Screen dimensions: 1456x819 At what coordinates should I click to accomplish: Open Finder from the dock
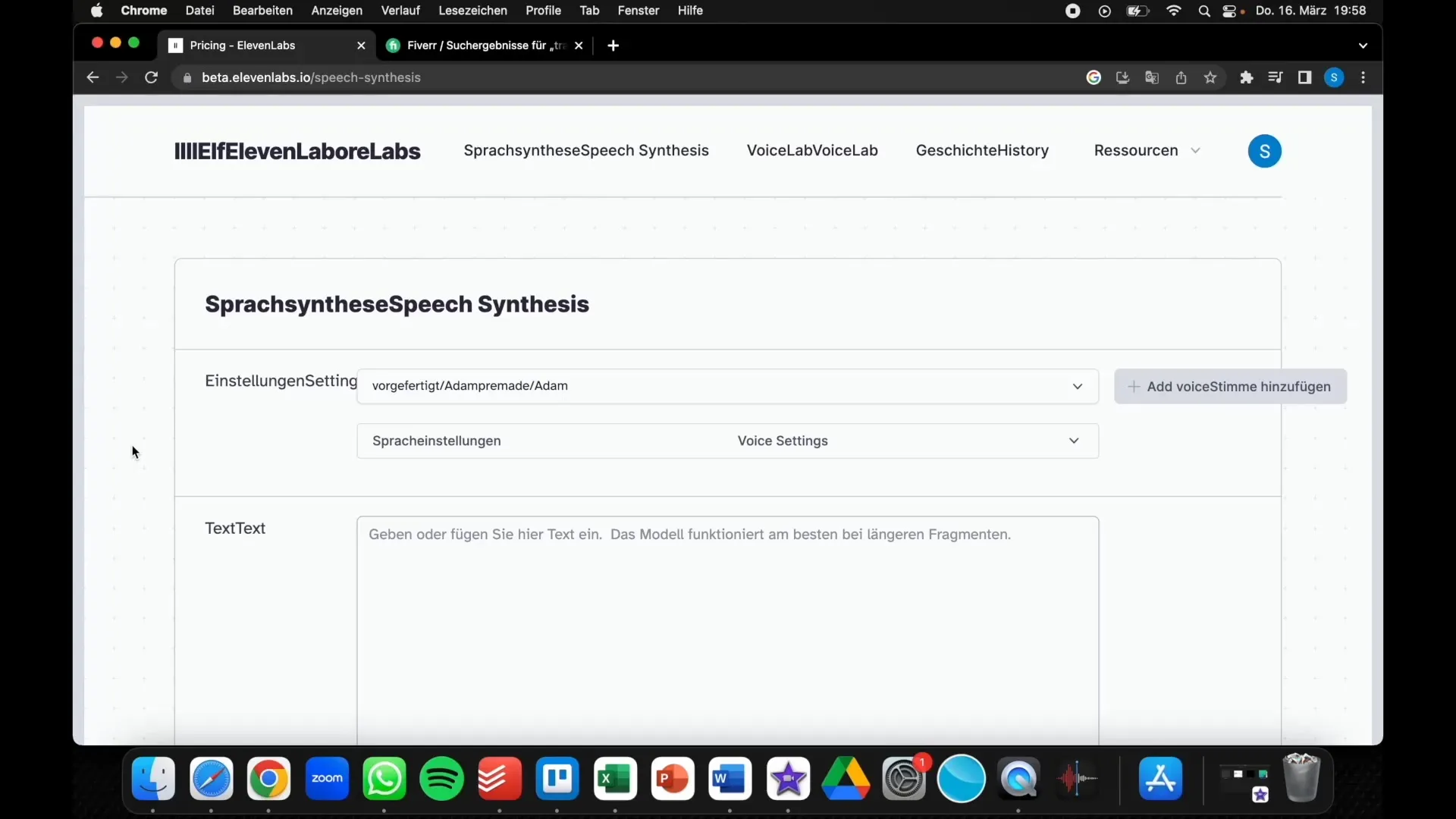pyautogui.click(x=153, y=778)
